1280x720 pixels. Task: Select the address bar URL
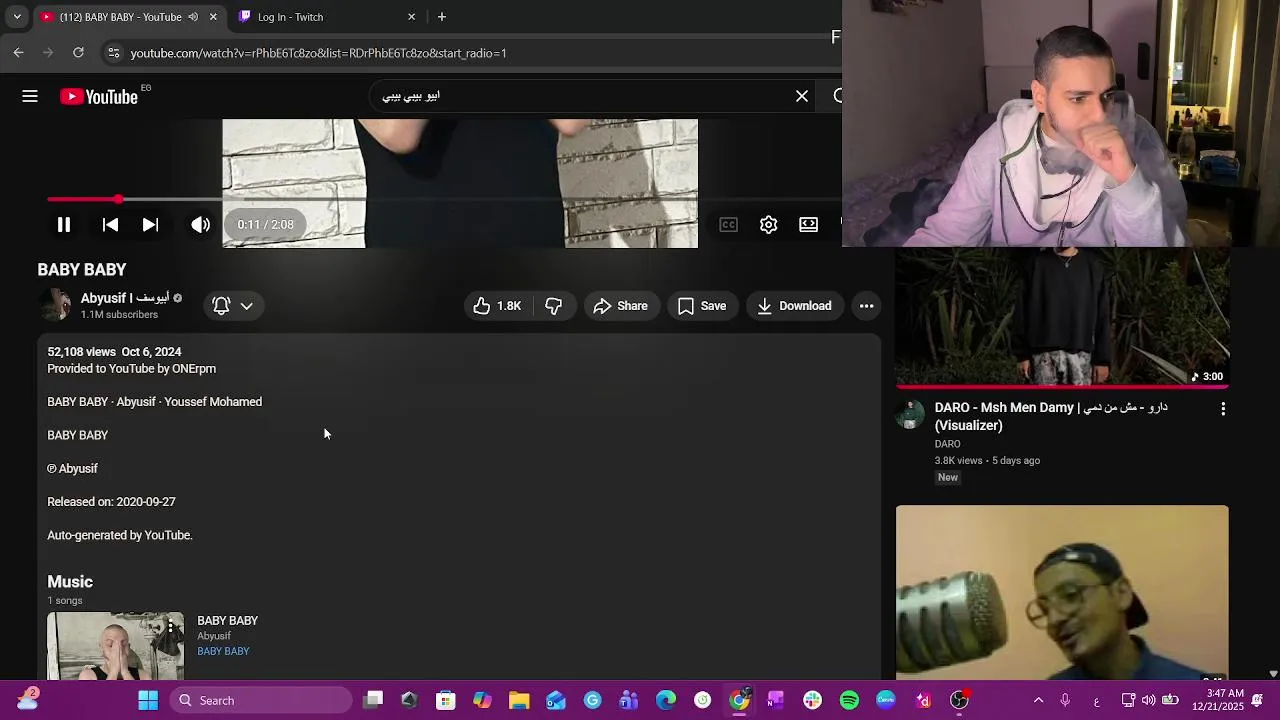318,53
